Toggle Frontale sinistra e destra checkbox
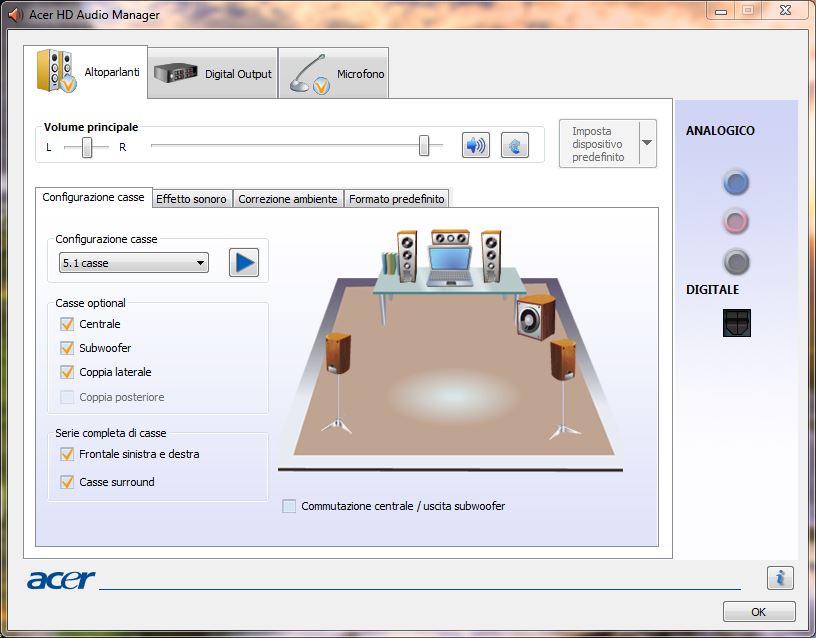The width and height of the screenshot is (816, 638). point(67,454)
